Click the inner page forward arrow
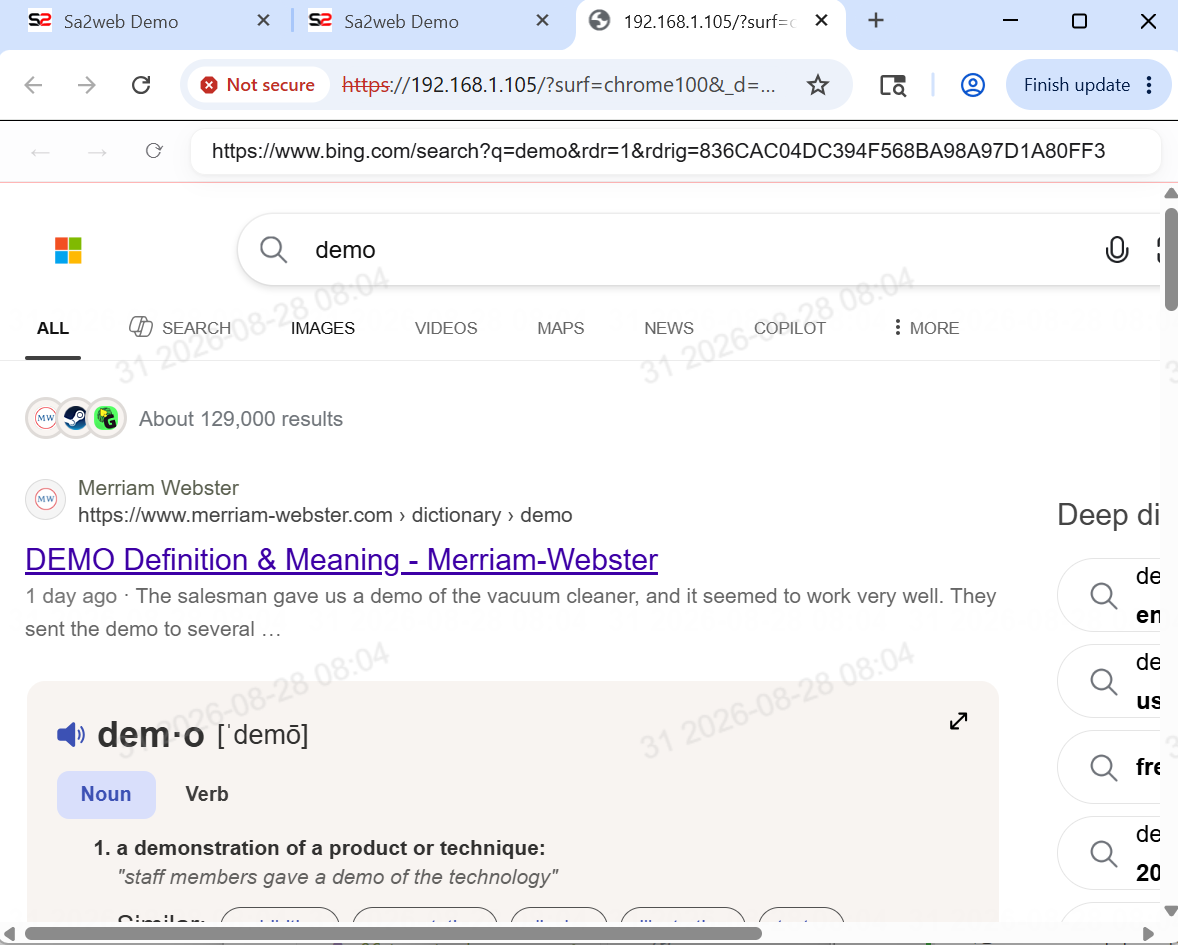Screen dimensions: 1178x945 [x=97, y=152]
